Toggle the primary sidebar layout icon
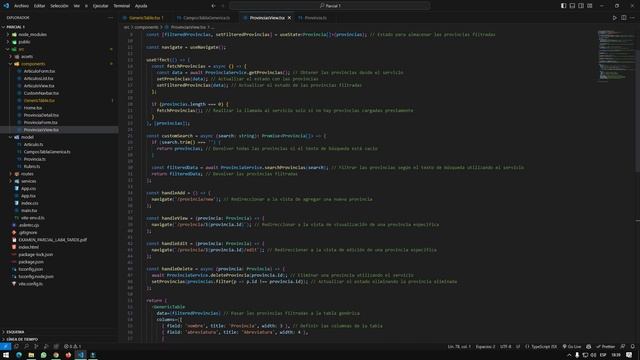The height and width of the screenshot is (360, 640). pos(563,6)
